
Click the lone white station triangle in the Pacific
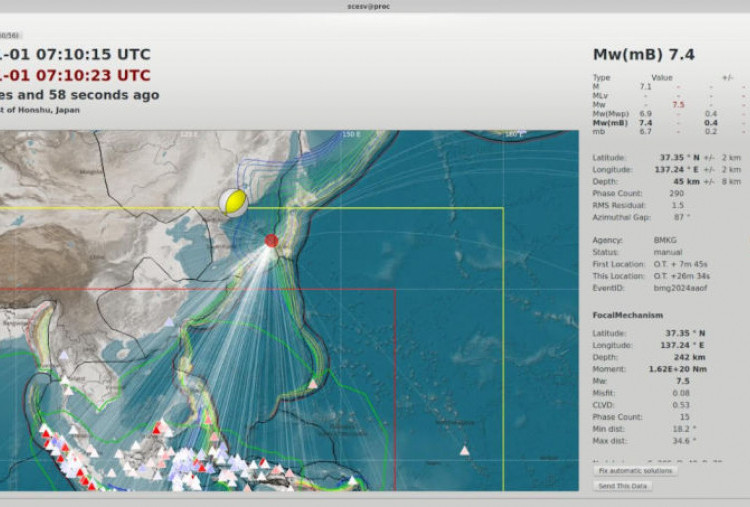(464, 451)
